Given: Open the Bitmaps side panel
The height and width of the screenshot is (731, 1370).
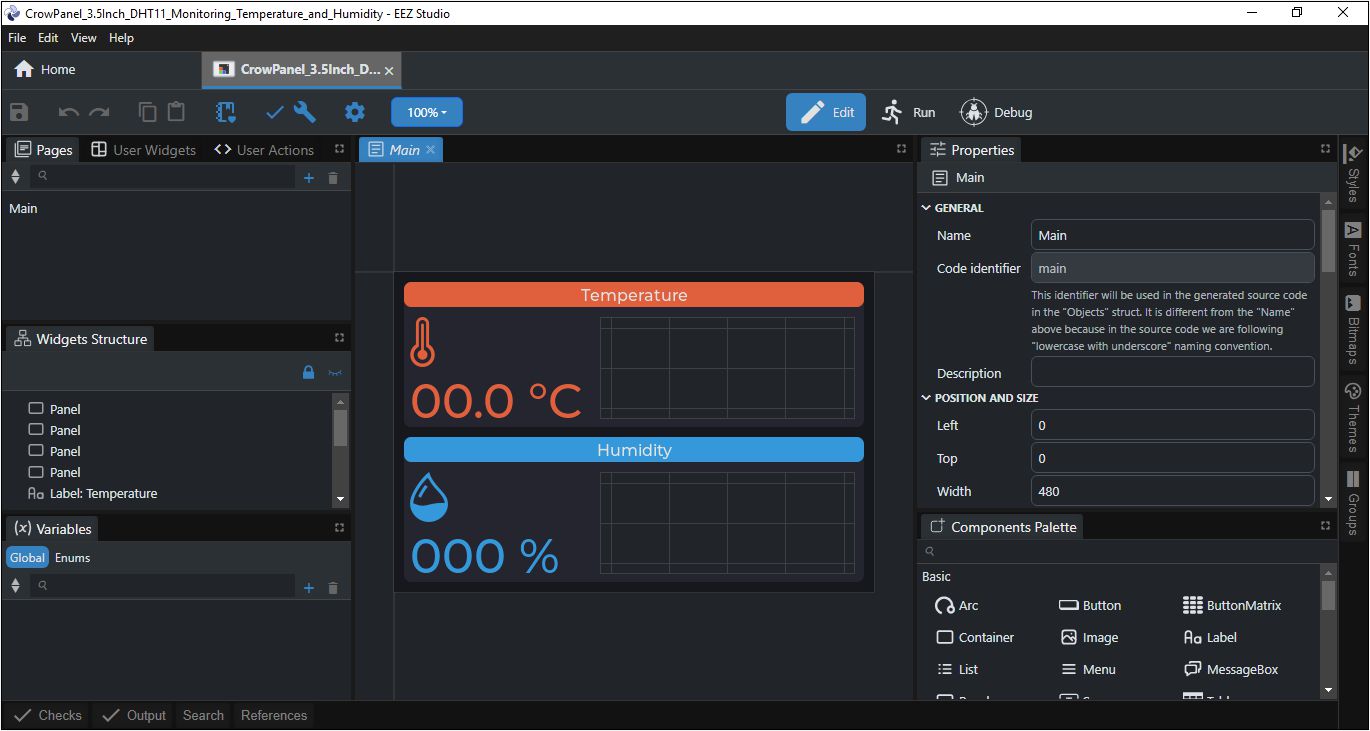Looking at the screenshot, I should (1353, 329).
